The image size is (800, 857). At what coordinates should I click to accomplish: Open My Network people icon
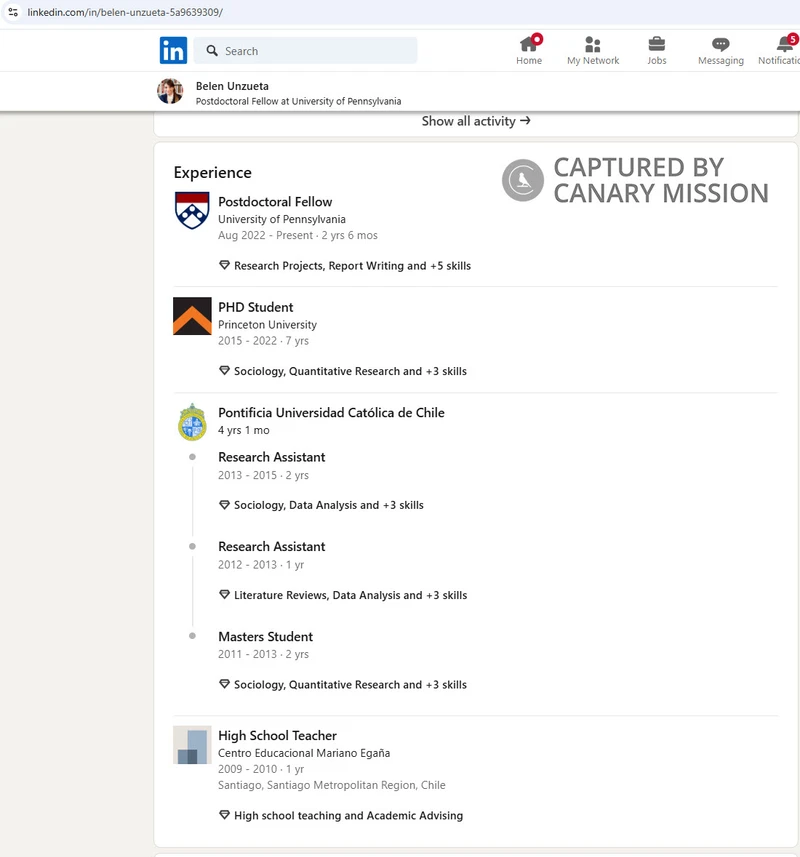tap(593, 44)
